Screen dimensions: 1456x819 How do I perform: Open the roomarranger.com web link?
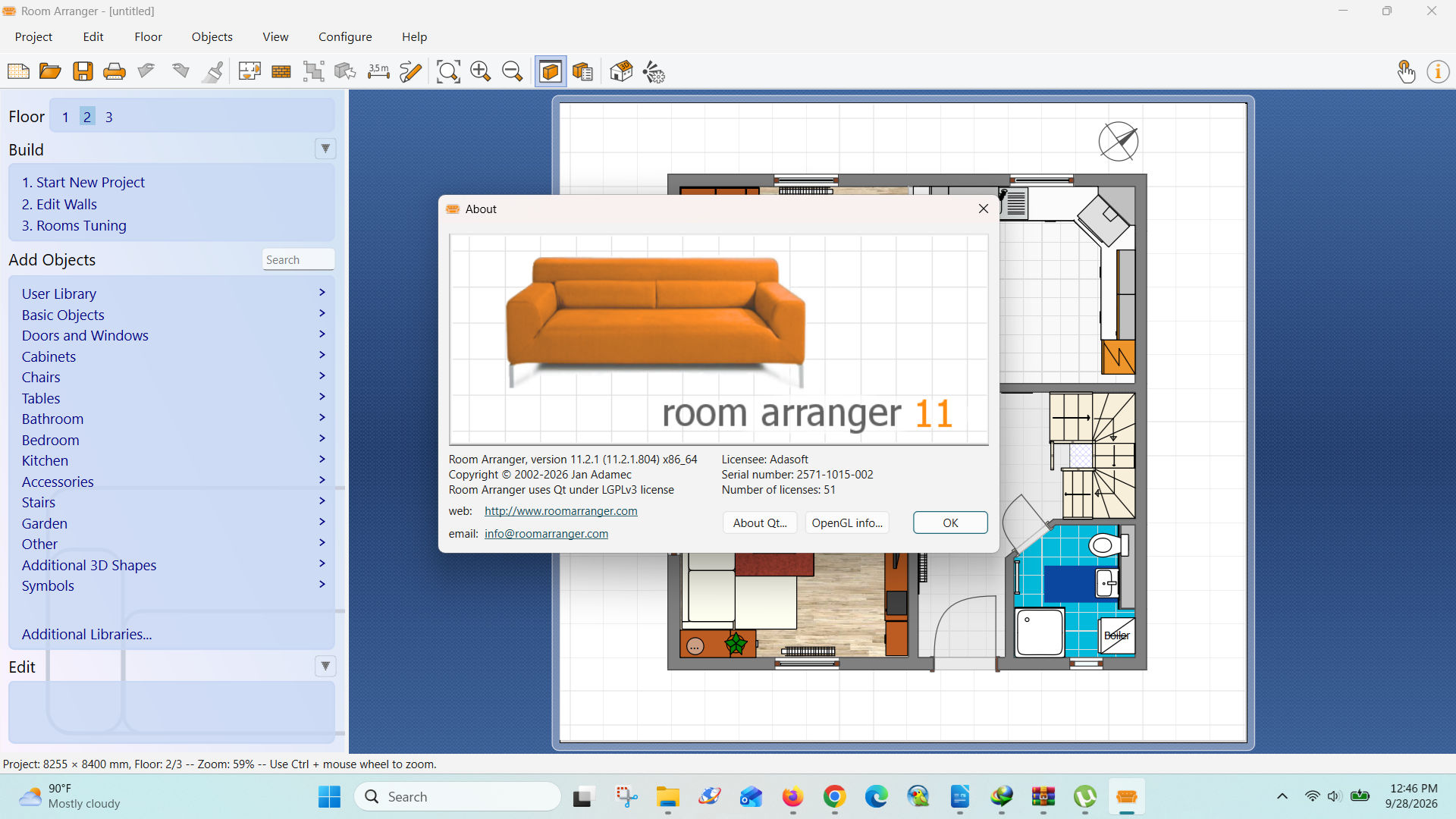click(560, 511)
